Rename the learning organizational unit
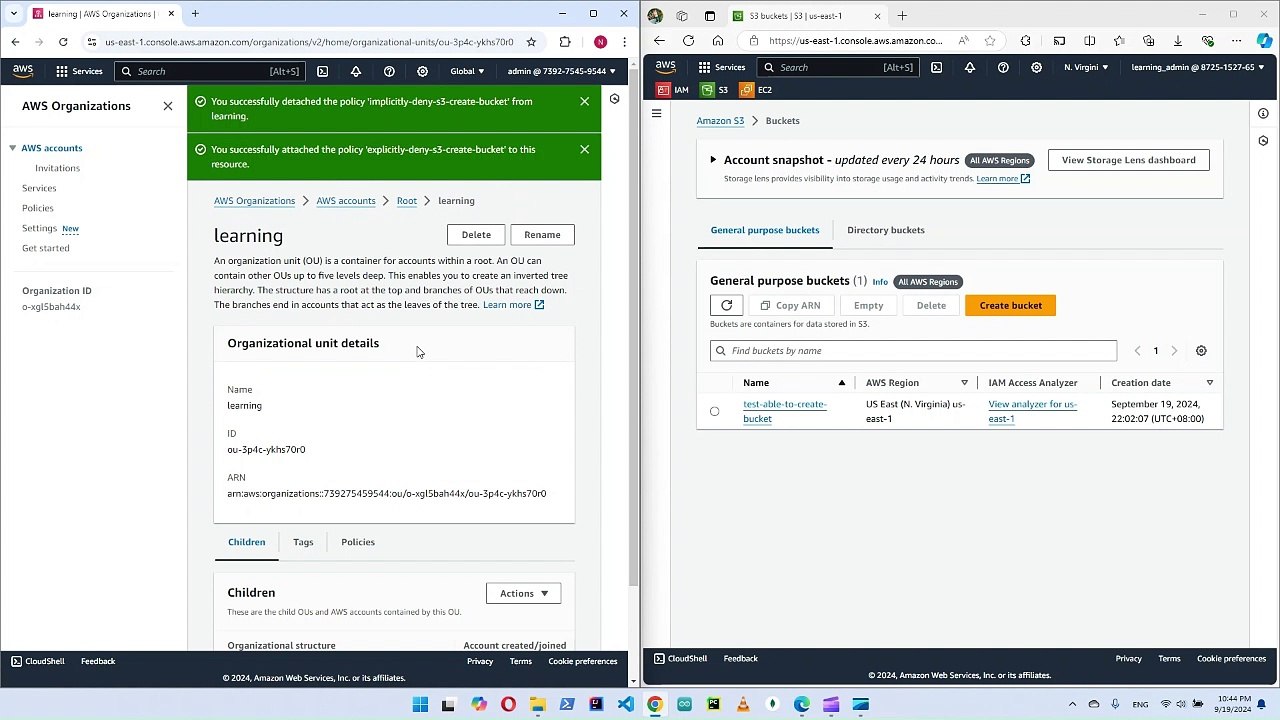Screen dimensions: 1280x720 (x=542, y=235)
